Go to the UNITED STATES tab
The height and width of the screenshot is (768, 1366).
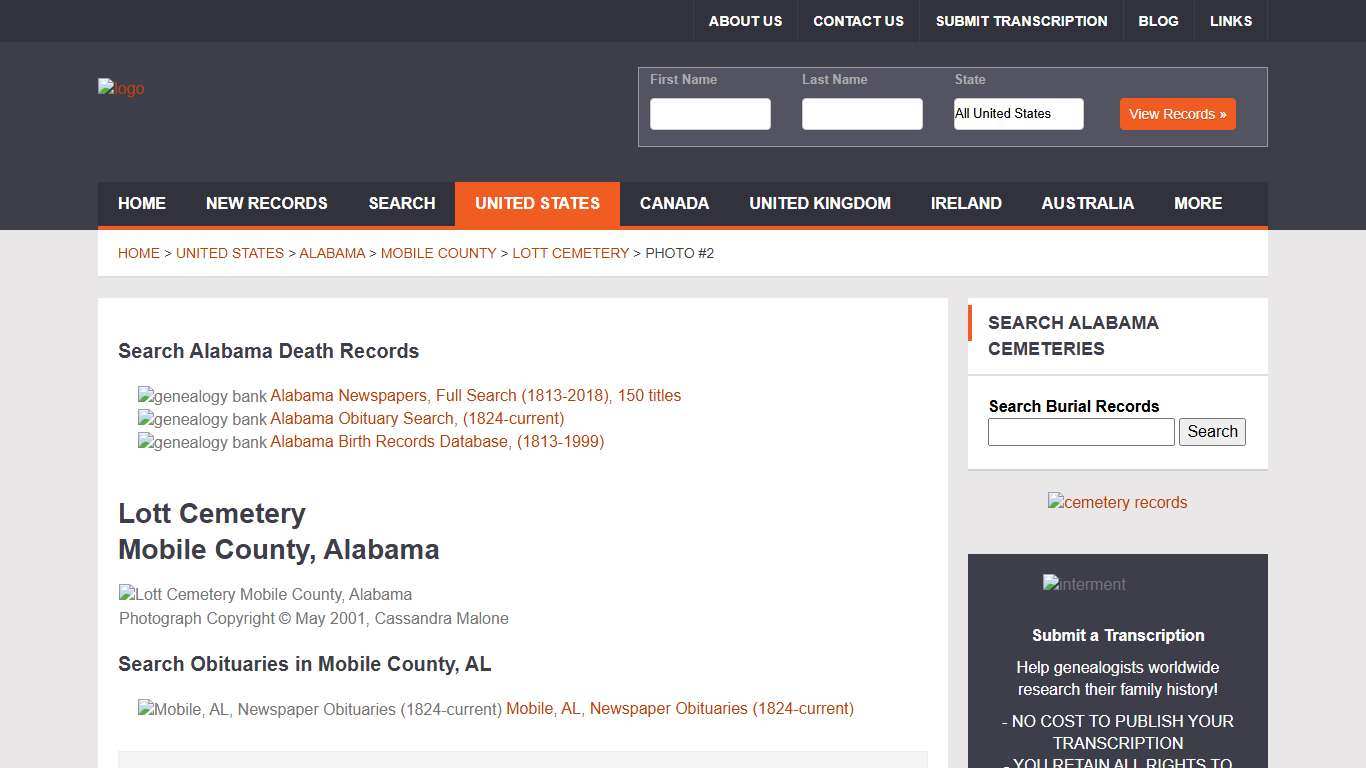pos(537,204)
